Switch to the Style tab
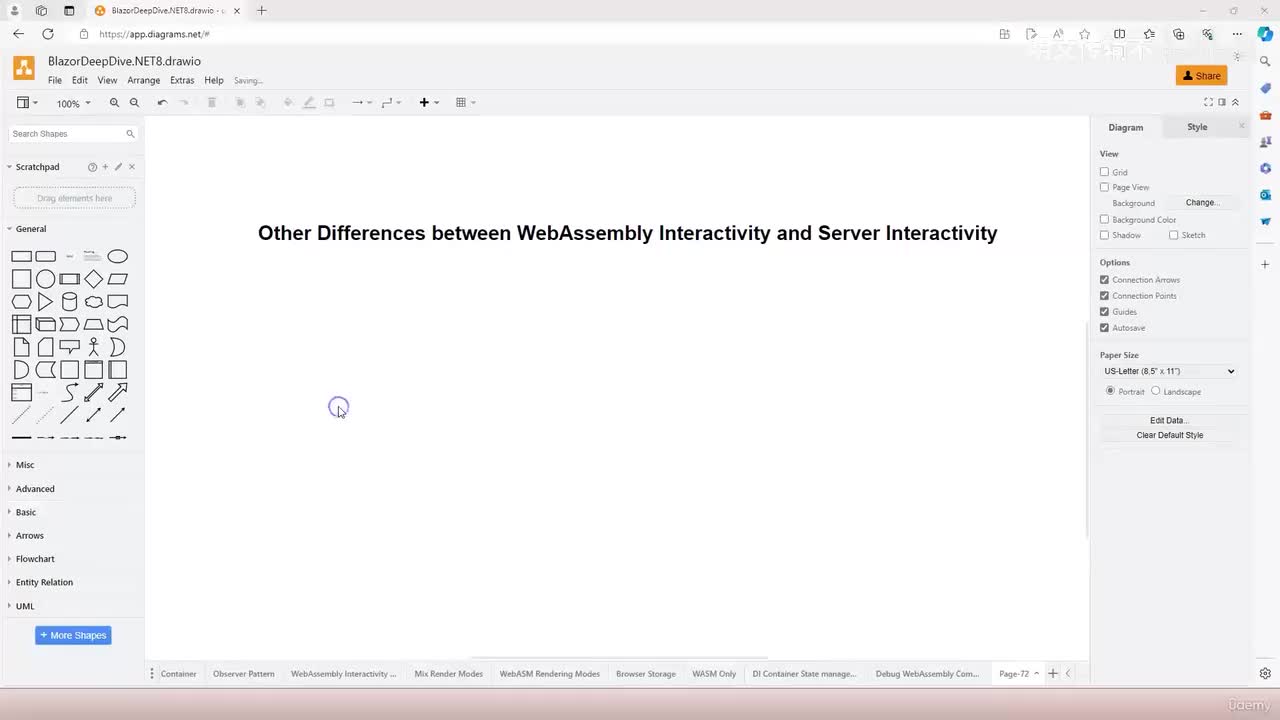 tap(1197, 127)
